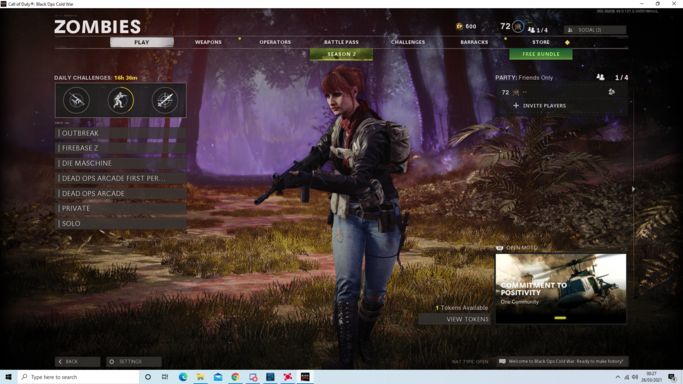Select the Firebase Z map
The width and height of the screenshot is (683, 384).
tap(121, 148)
